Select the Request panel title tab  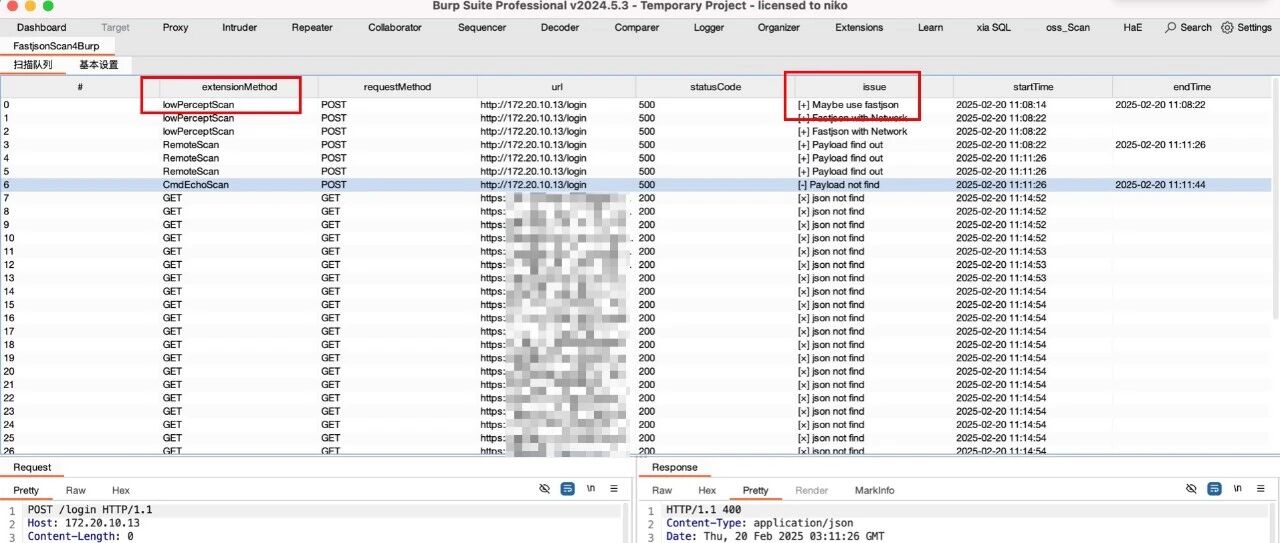coord(32,467)
